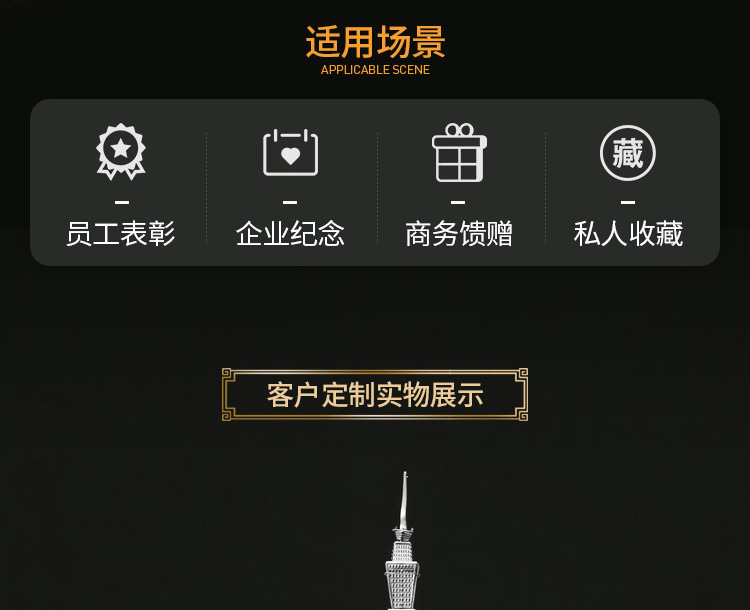Select the 员工表彰 label
750x610 pixels.
tap(121, 233)
